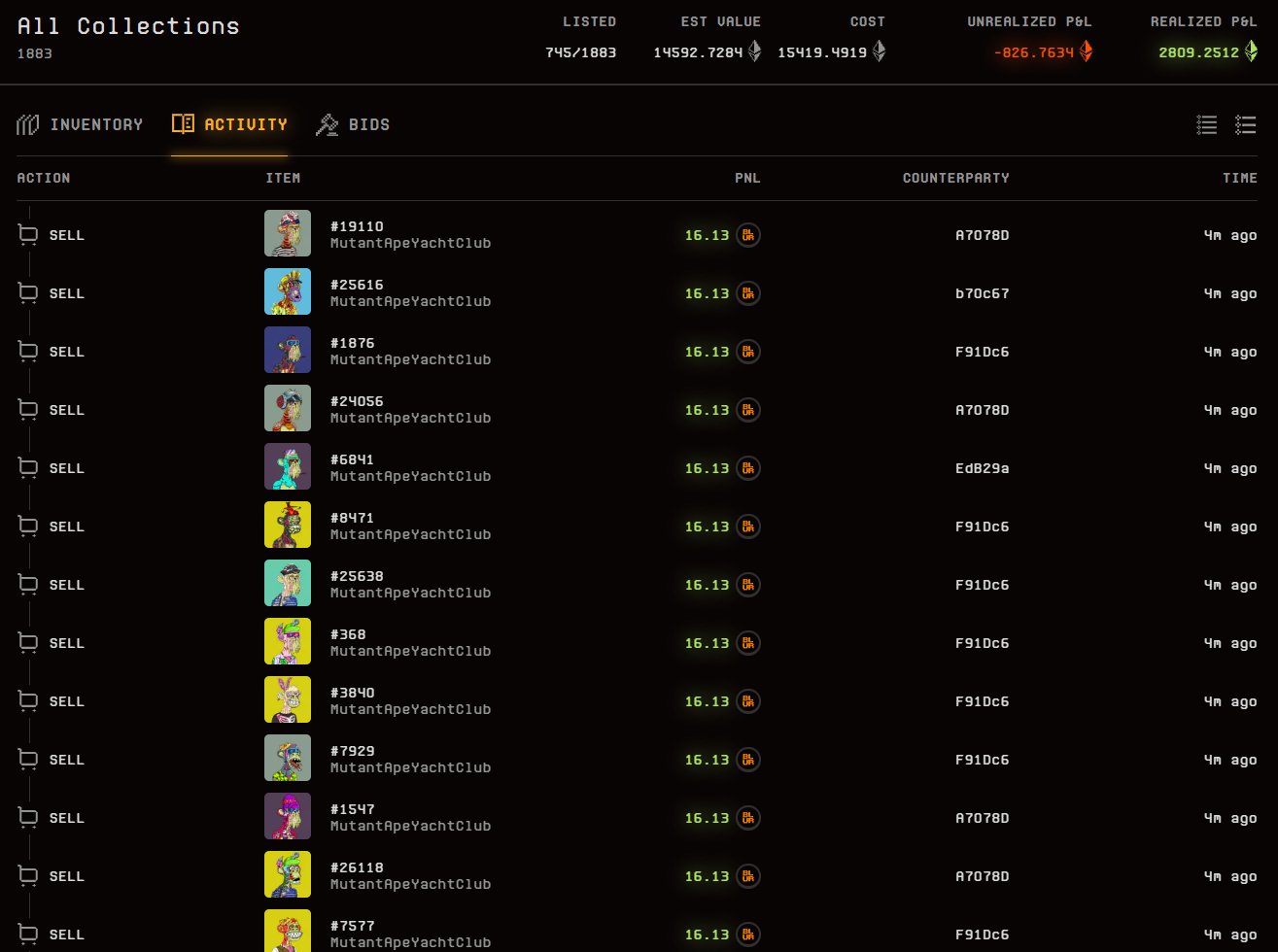Click the All Collections heading

click(x=128, y=25)
